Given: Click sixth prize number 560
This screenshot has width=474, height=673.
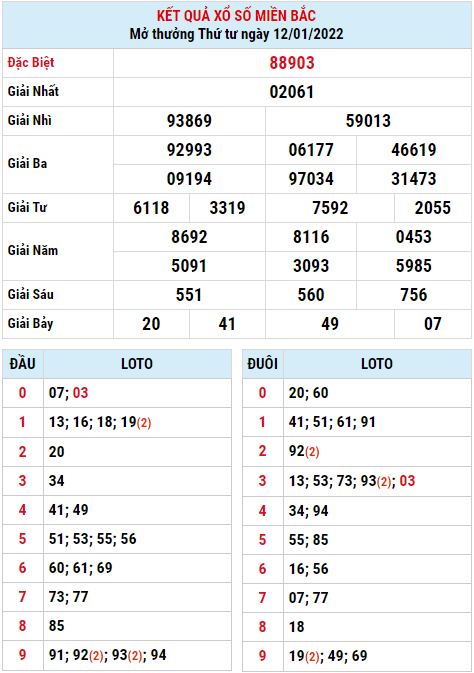Looking at the screenshot, I should tap(311, 295).
